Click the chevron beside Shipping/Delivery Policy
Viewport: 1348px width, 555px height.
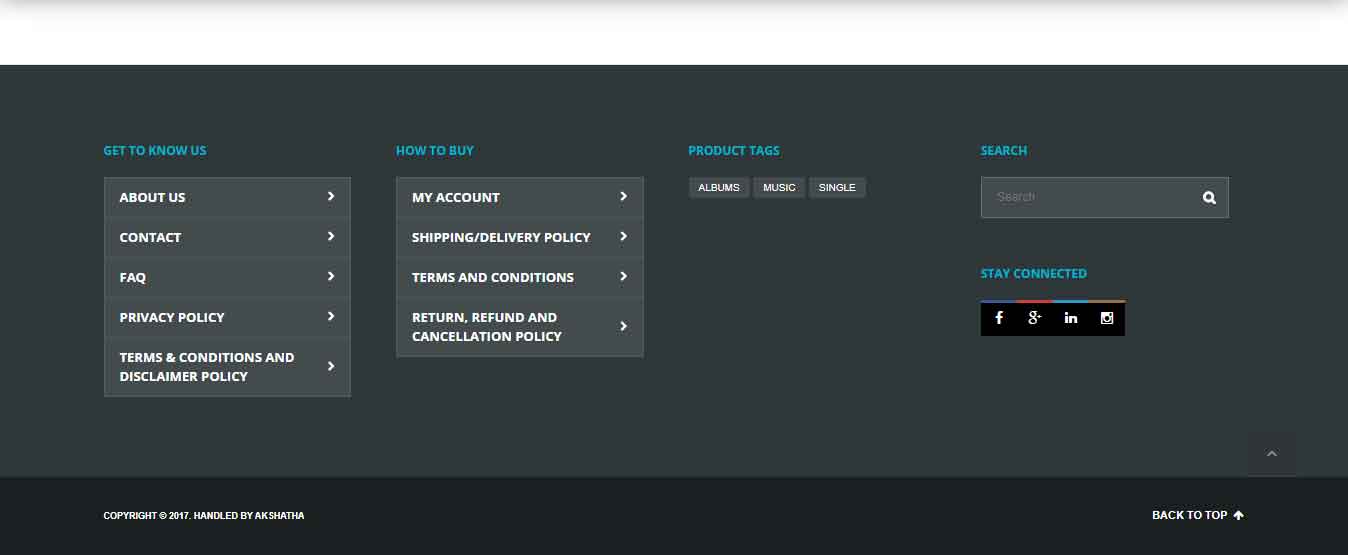coord(623,237)
